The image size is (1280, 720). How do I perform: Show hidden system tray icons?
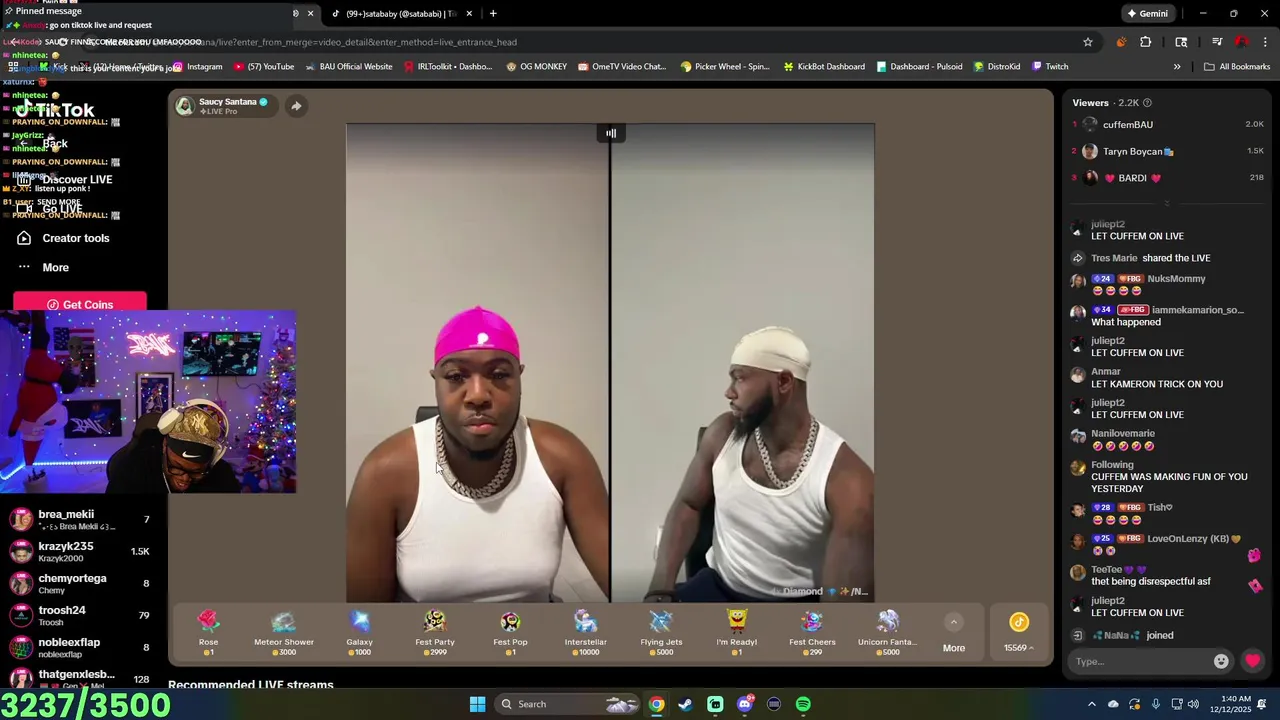point(1091,704)
